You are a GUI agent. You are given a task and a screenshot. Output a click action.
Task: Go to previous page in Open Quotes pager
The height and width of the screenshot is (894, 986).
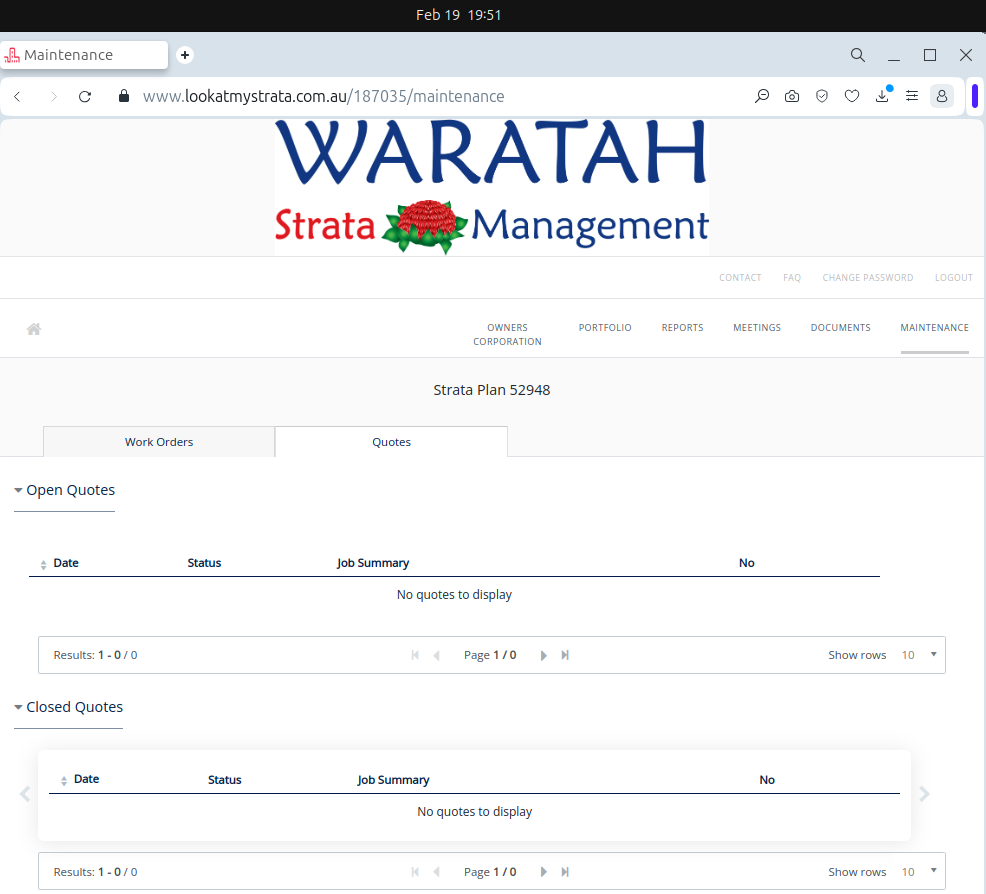click(436, 655)
